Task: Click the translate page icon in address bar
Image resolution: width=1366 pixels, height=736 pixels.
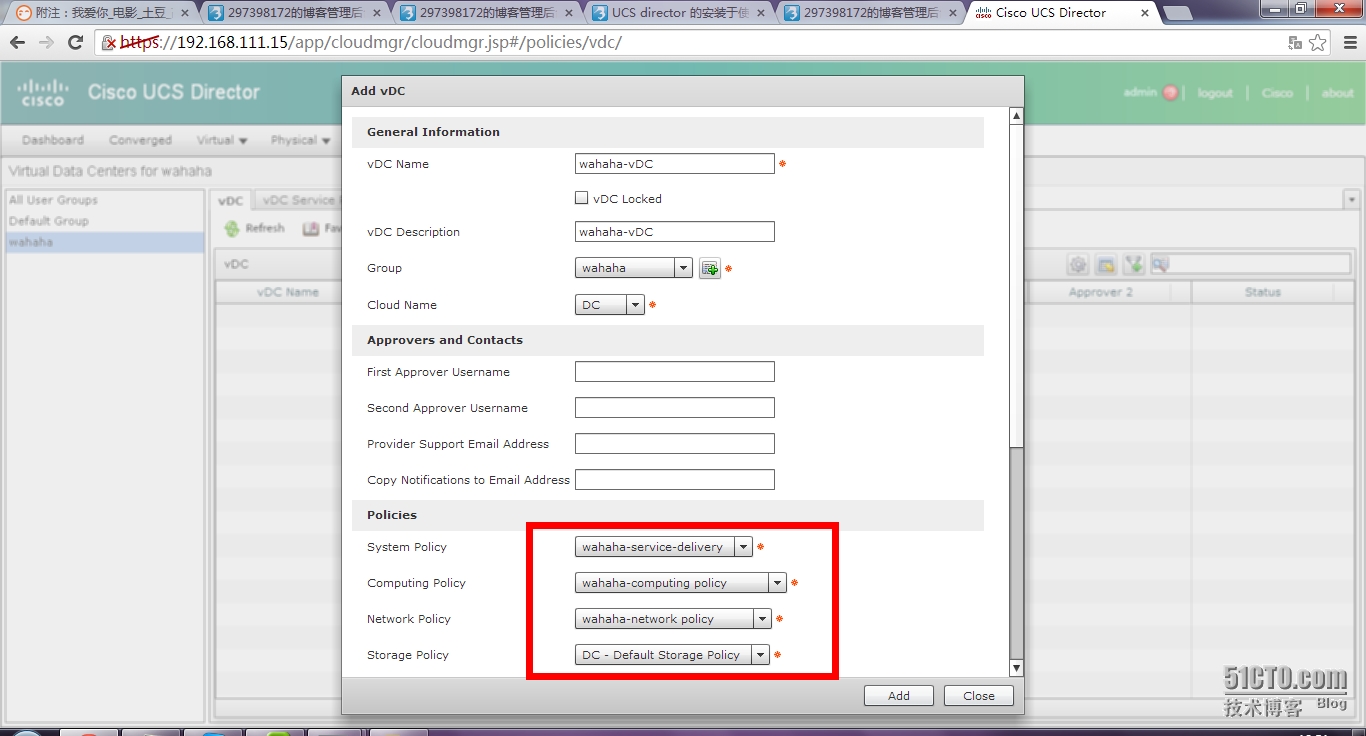Action: pos(1295,43)
